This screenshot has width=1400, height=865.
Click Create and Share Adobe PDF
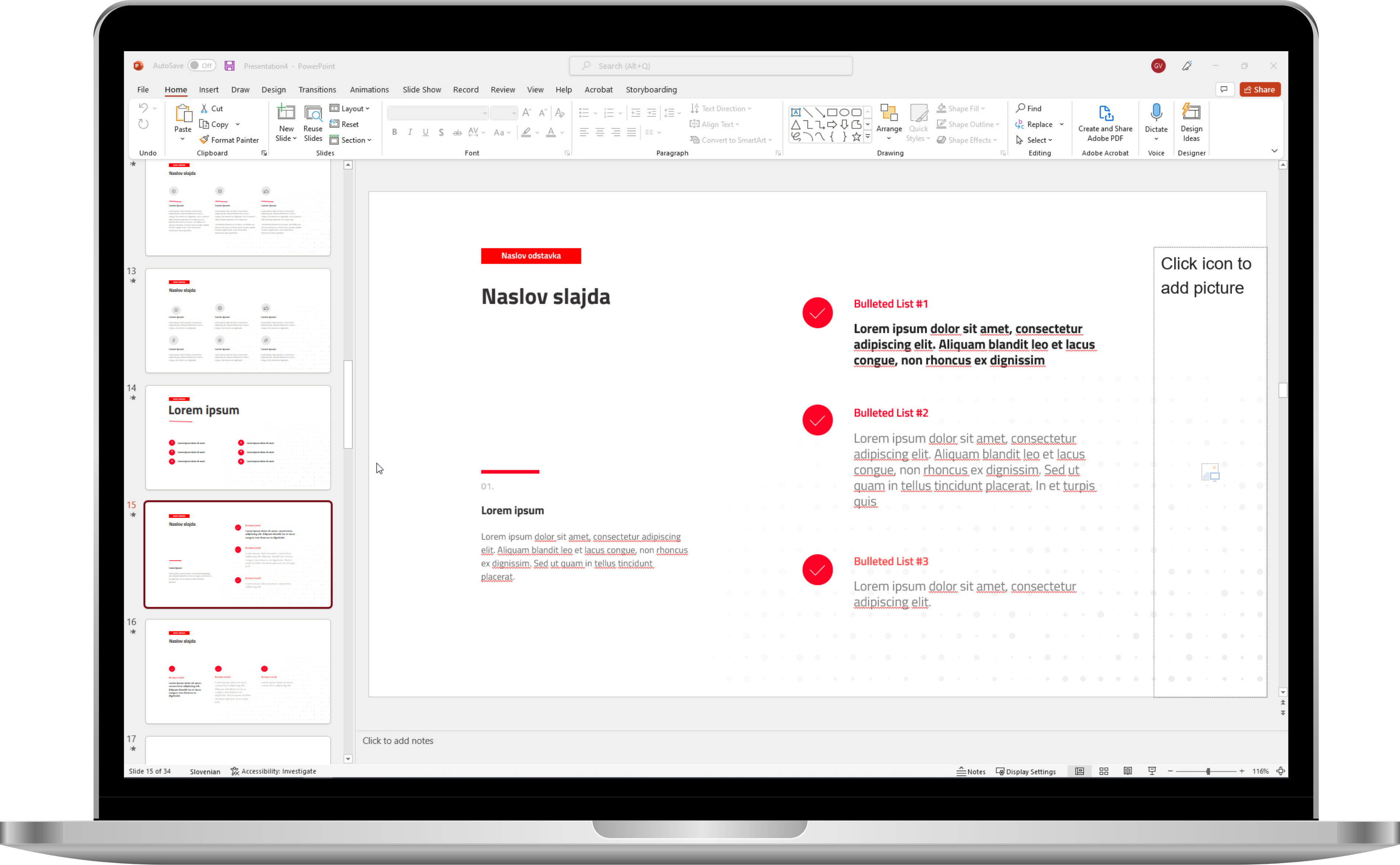[x=1105, y=123]
